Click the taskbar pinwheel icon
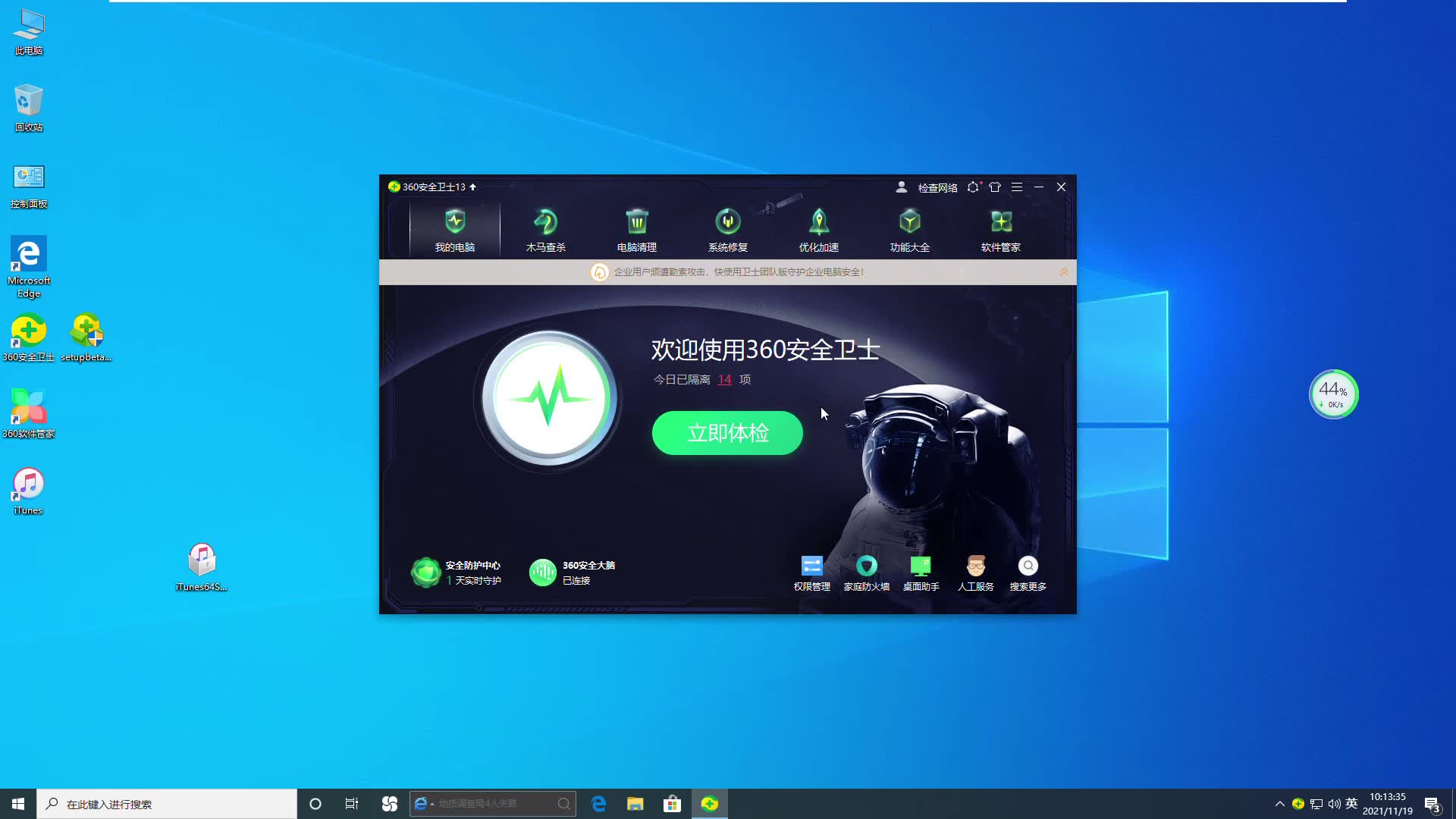1456x819 pixels. 389,804
